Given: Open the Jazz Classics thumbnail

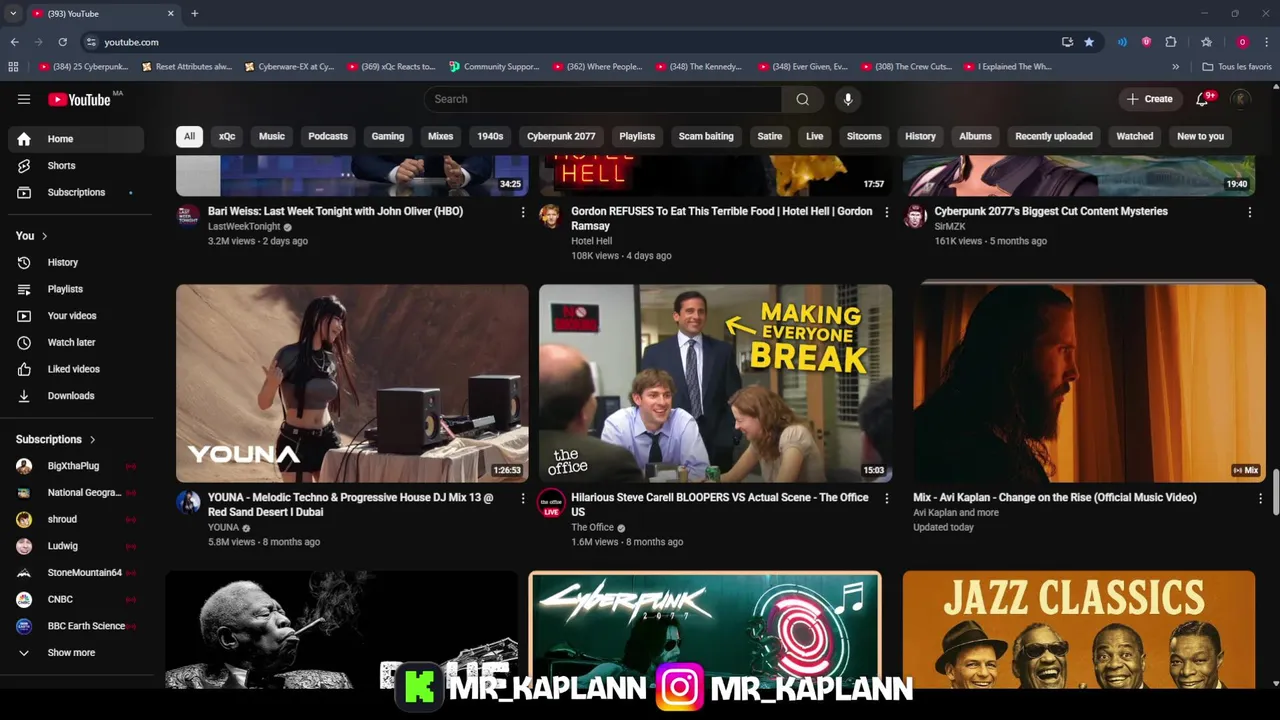Looking at the screenshot, I should (1079, 629).
